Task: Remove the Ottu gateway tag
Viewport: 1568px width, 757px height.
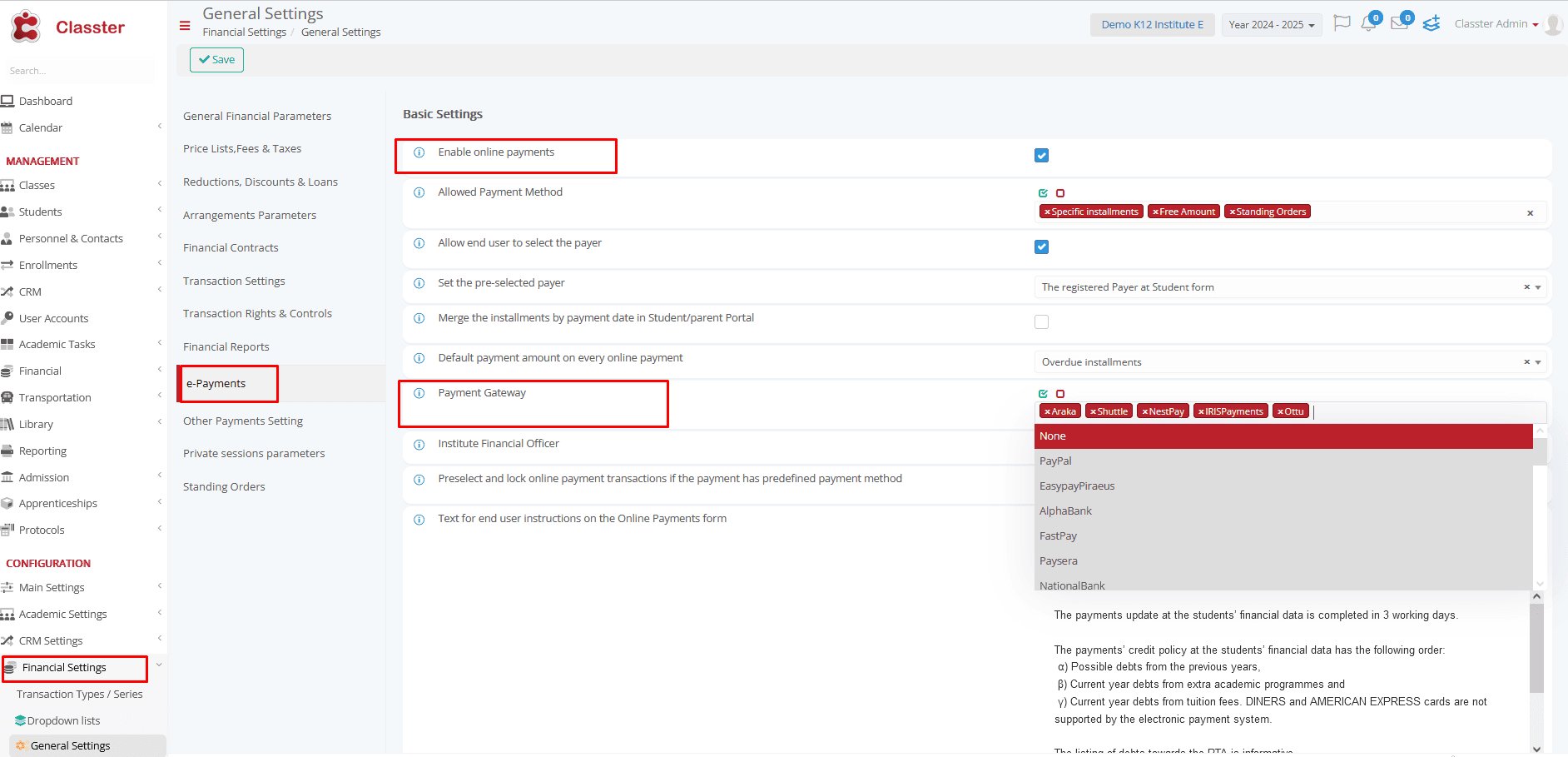Action: pyautogui.click(x=1280, y=411)
